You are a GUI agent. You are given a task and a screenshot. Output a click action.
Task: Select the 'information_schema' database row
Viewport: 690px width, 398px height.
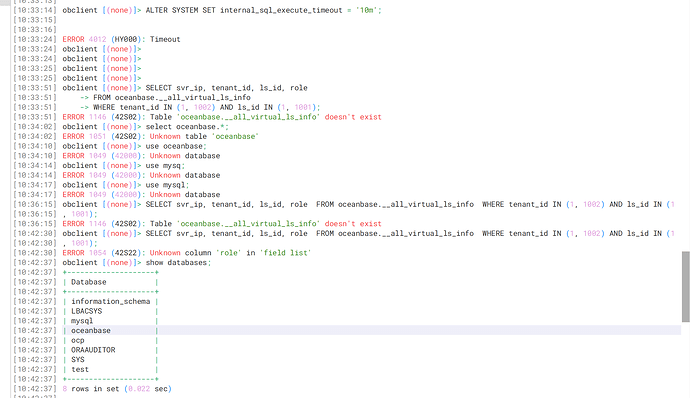[x=110, y=301]
